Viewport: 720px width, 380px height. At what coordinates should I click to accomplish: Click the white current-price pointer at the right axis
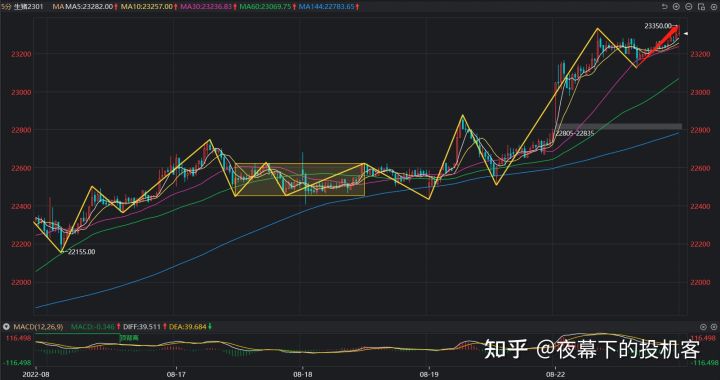coord(685,34)
